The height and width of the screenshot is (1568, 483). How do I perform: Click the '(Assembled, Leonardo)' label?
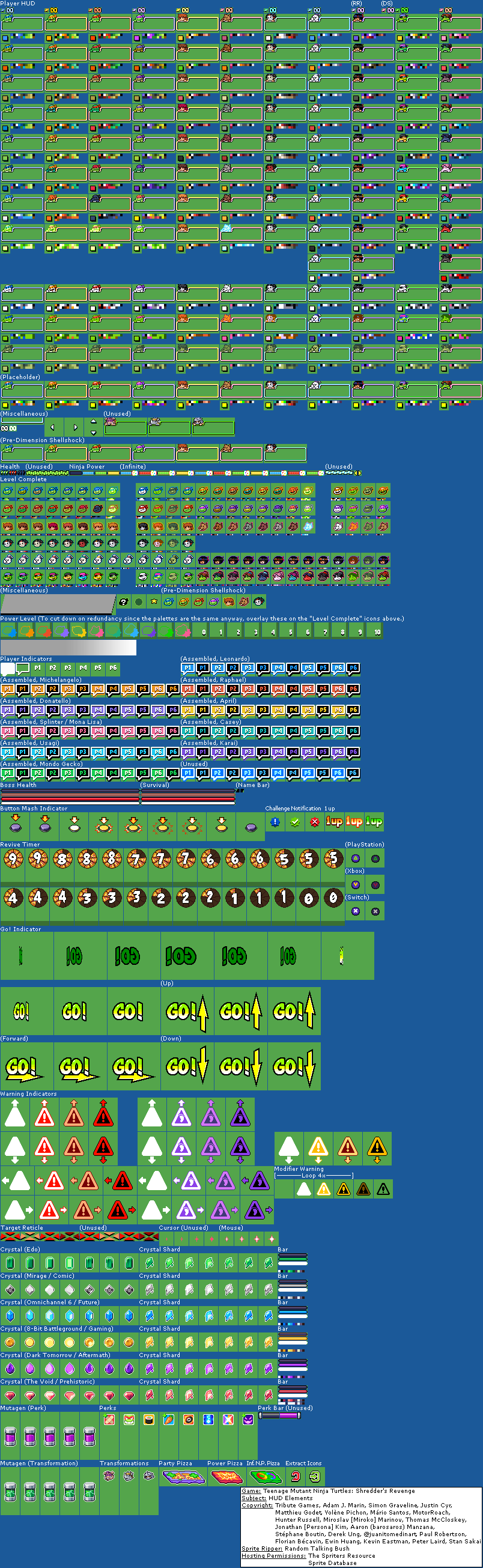pos(215,659)
